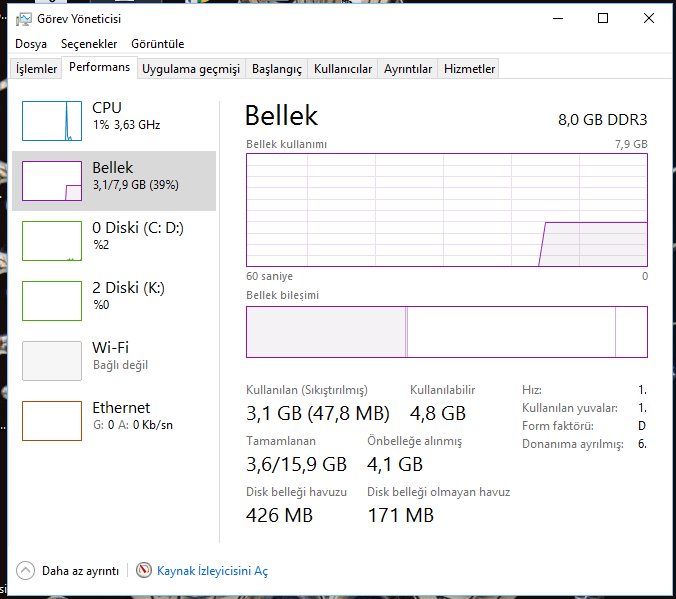Viewport: 676px width, 599px height.
Task: Collapse view with Daha az ayrıntı chevron
Action: tap(25, 571)
